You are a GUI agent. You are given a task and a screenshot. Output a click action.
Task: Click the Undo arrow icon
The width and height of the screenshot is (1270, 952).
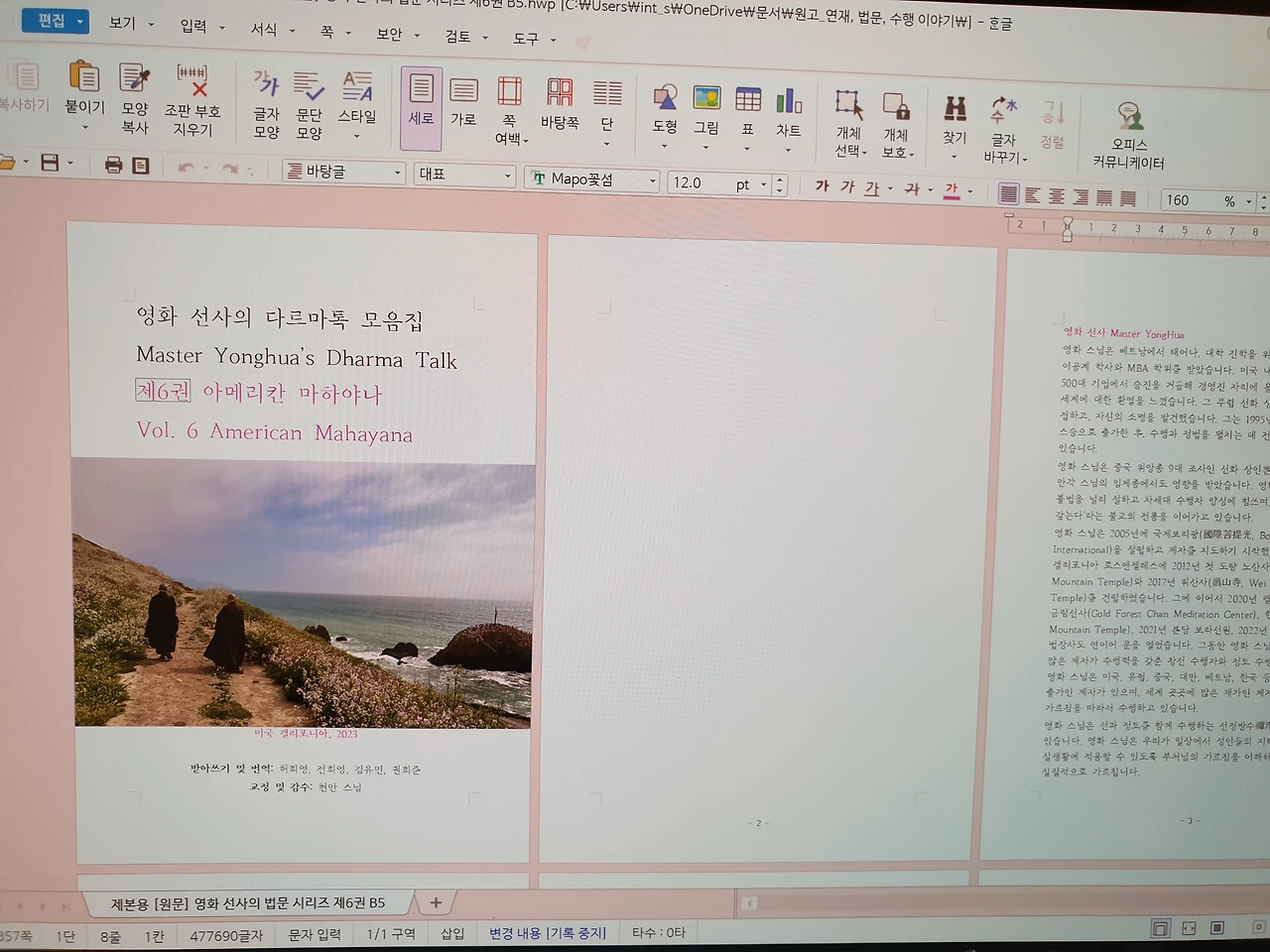(x=186, y=167)
